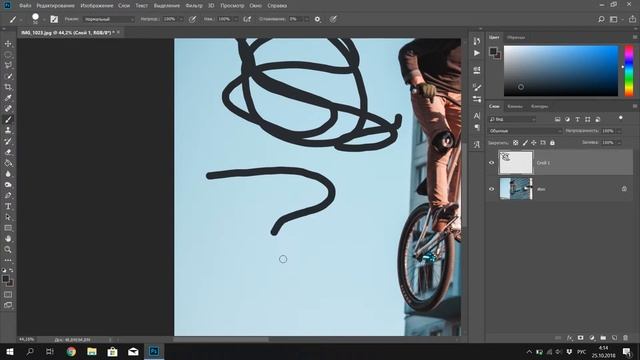This screenshot has height=360, width=640.
Task: Toggle lock position of layer
Action: (x=534, y=142)
